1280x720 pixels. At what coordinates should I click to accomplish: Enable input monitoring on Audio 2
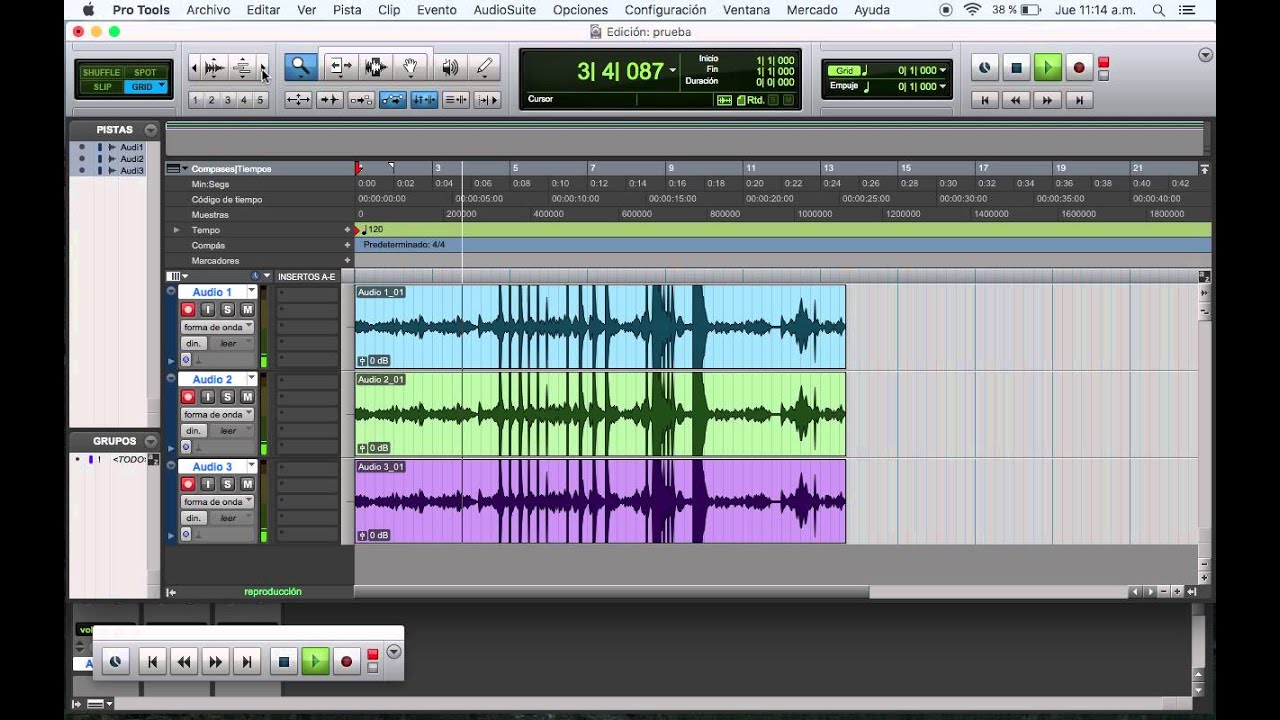208,397
